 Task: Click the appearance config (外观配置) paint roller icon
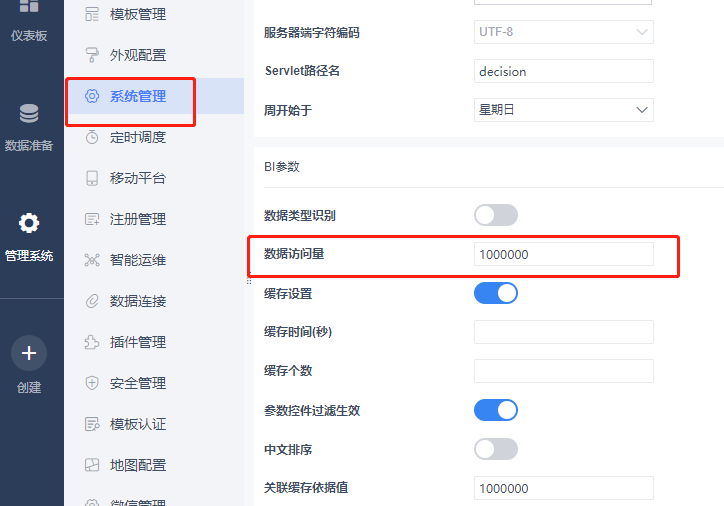click(x=92, y=55)
